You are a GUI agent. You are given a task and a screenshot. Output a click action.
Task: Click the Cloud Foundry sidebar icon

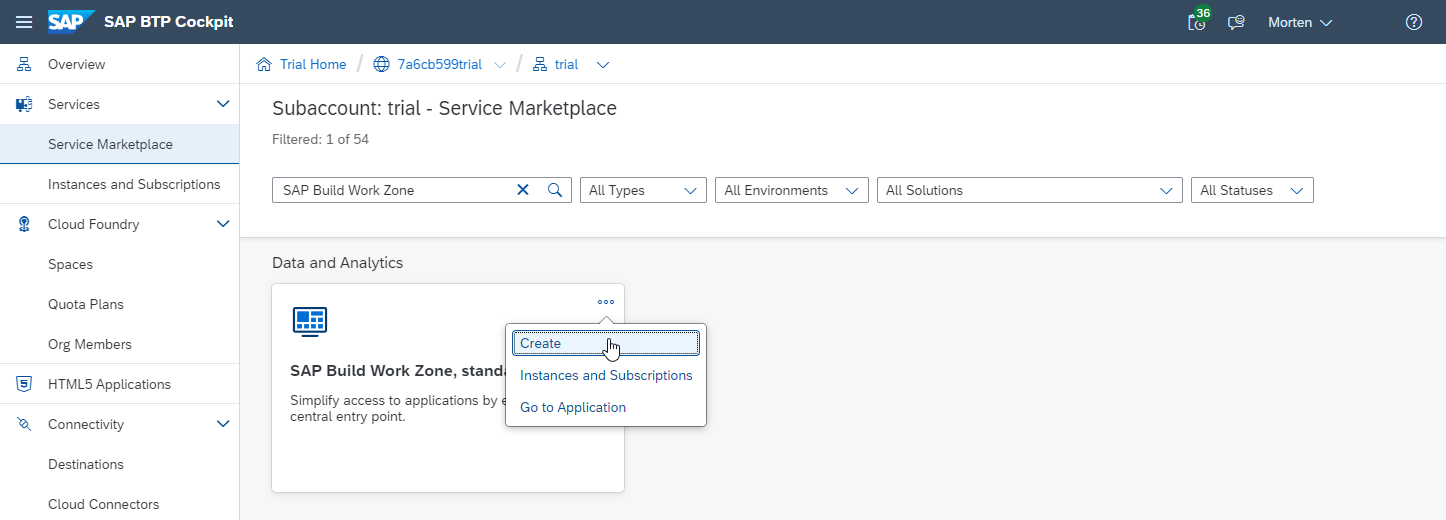point(24,224)
